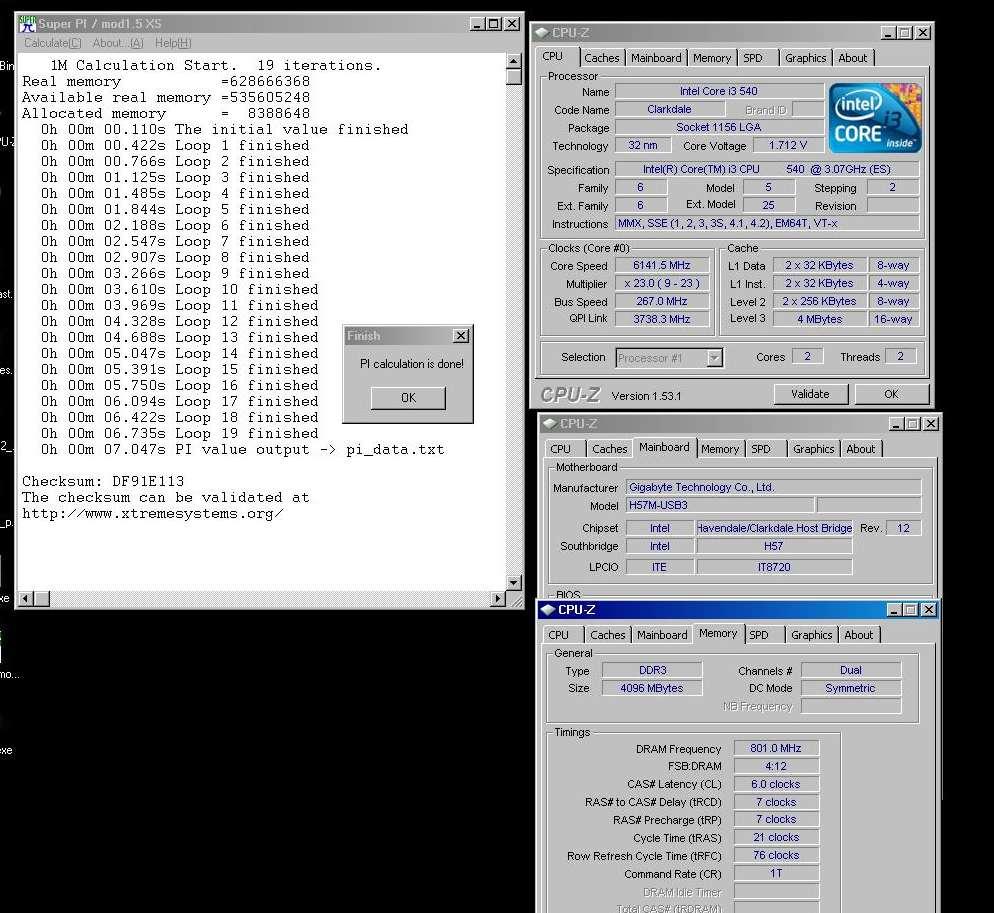Select the SPD tab in the bottom Memory CPU-Z window
Screen dimensions: 994x913
759,635
